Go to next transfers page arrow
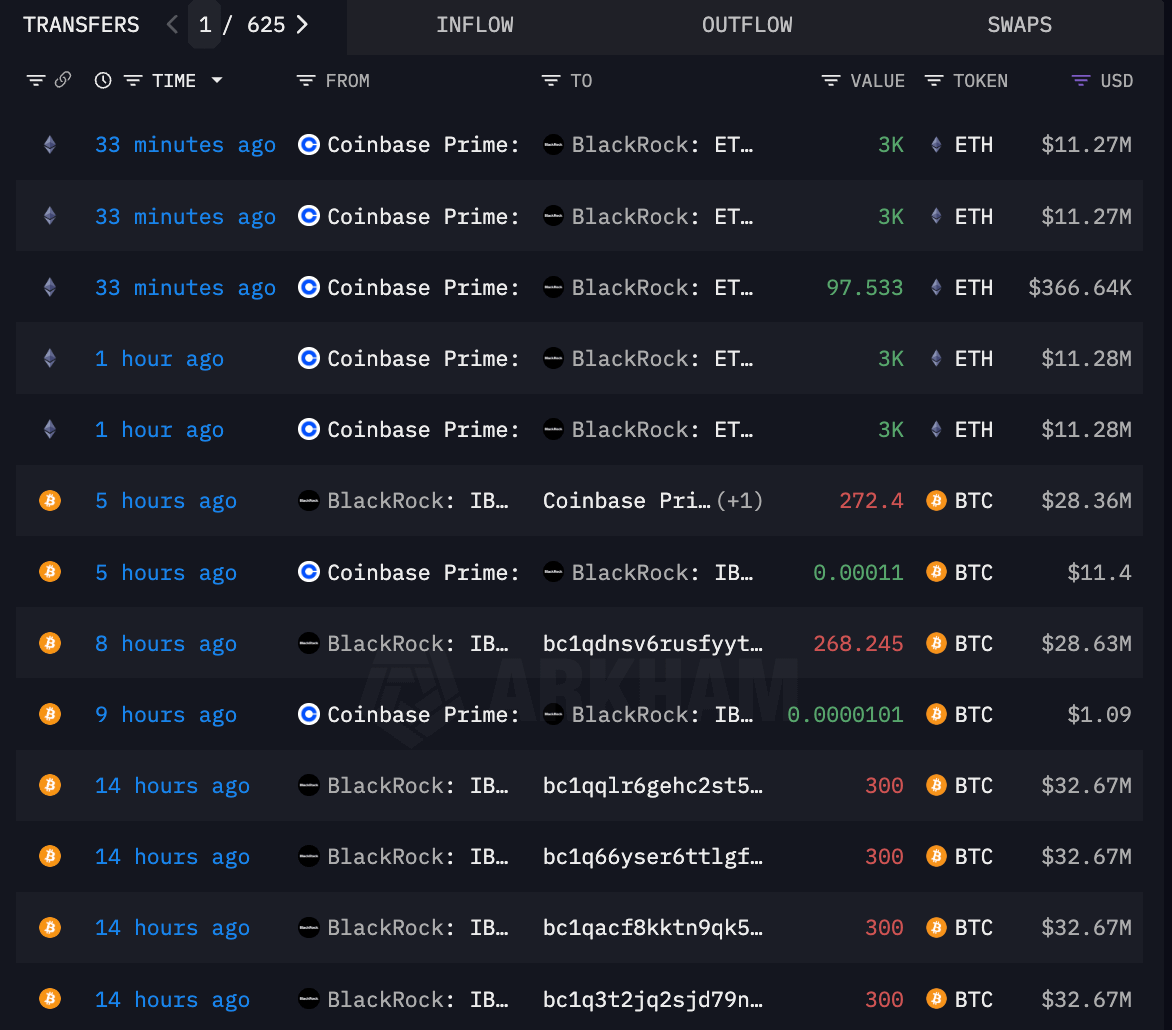Image resolution: width=1172 pixels, height=1030 pixels. (302, 25)
